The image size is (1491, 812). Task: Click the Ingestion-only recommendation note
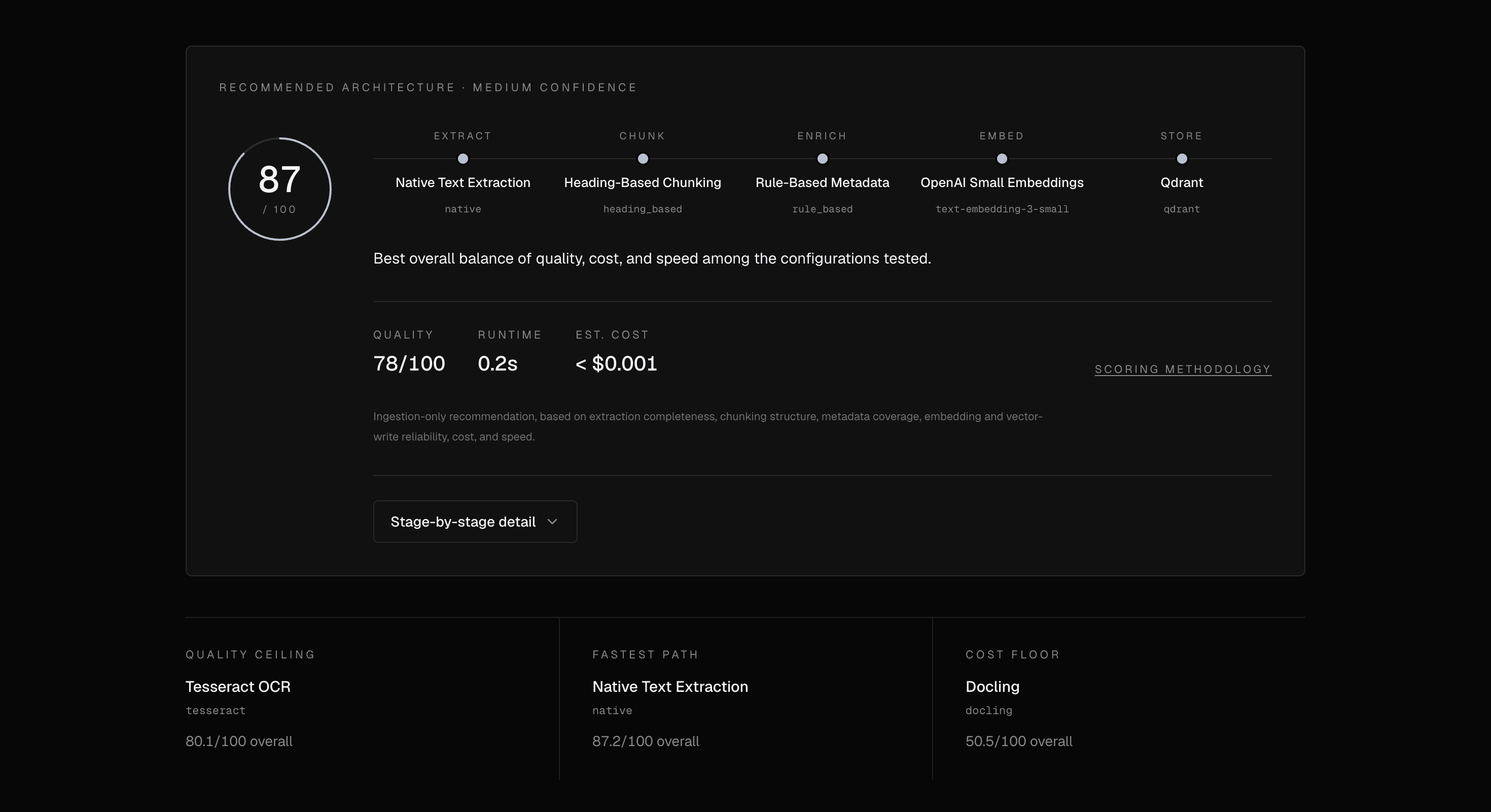pyautogui.click(x=707, y=426)
